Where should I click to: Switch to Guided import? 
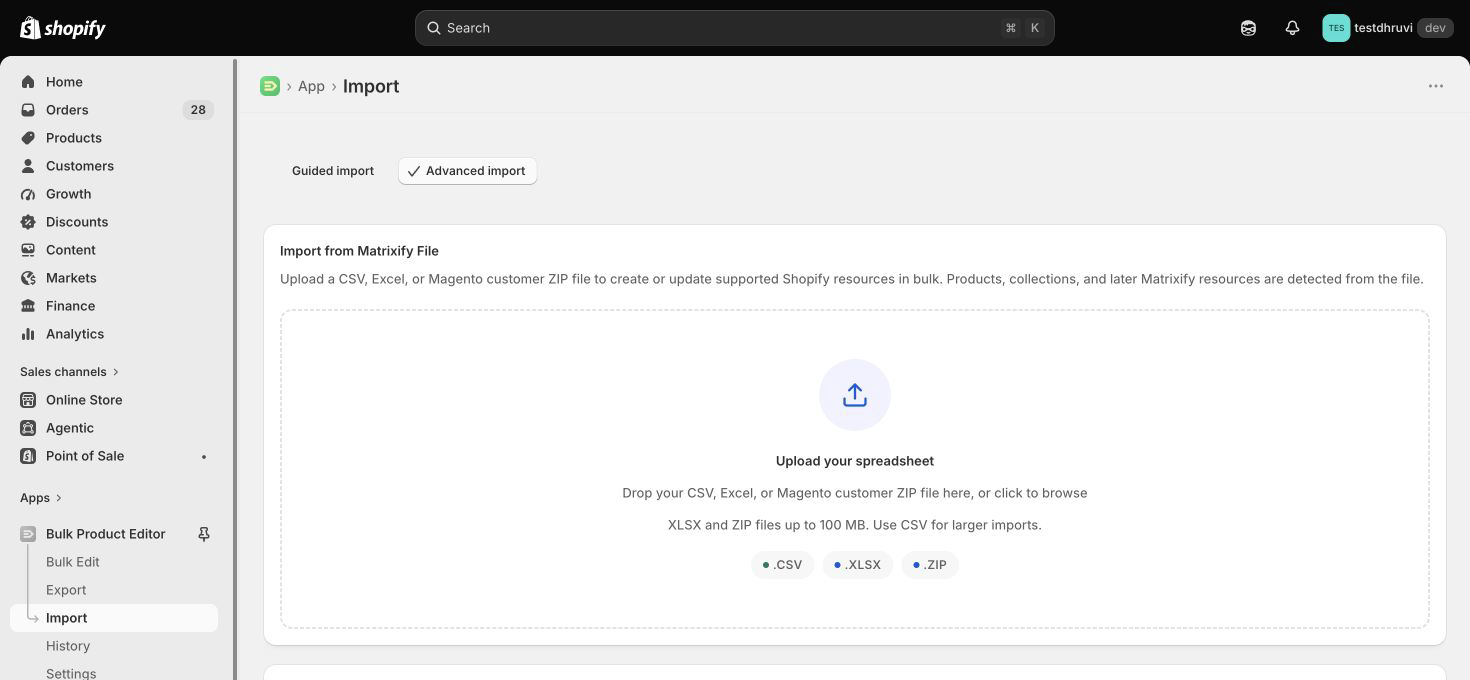pos(333,171)
